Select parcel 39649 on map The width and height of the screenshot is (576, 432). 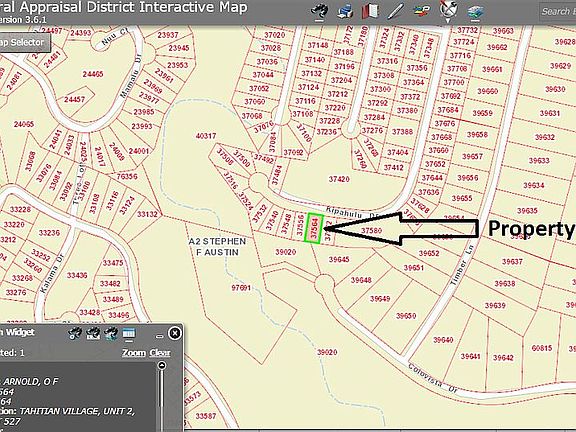pos(380,299)
